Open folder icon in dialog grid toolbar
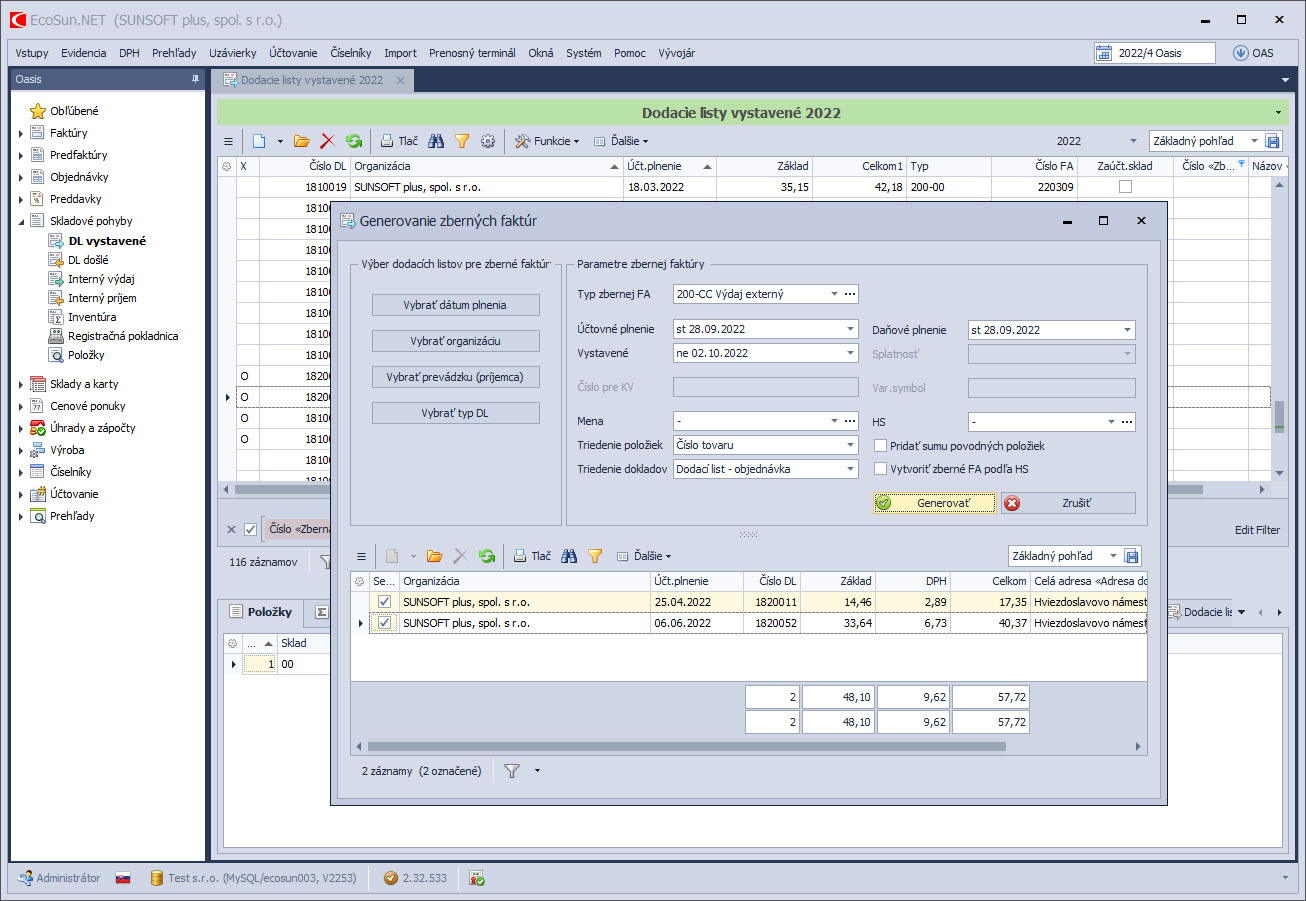This screenshot has height=901, width=1306. pos(434,556)
